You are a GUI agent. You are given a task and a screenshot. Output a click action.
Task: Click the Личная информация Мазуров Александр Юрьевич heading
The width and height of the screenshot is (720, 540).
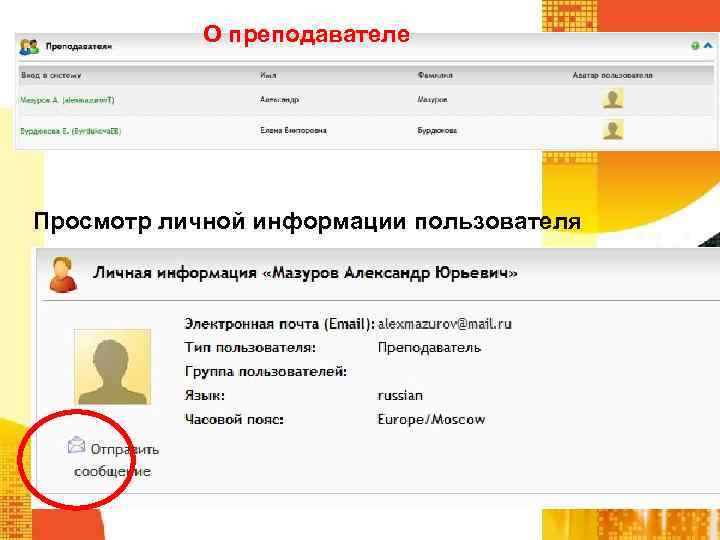tap(305, 273)
